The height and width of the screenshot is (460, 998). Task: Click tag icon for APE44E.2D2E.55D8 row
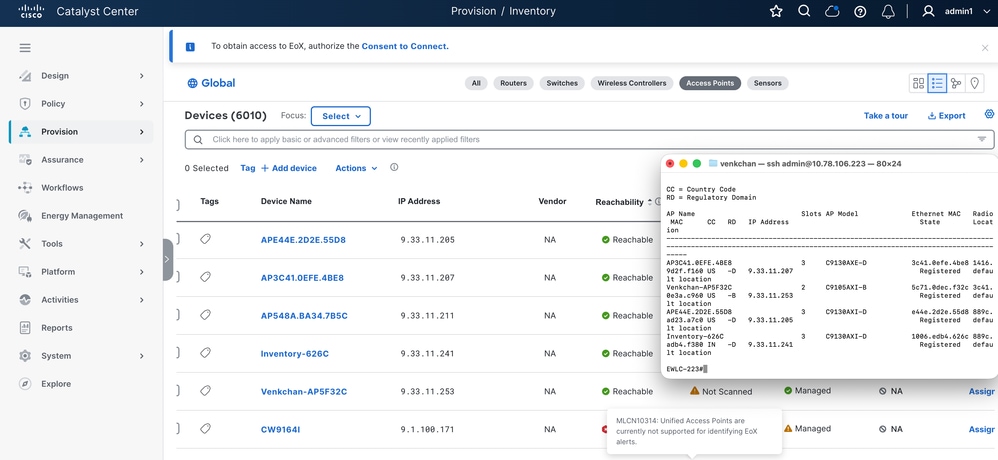click(205, 239)
